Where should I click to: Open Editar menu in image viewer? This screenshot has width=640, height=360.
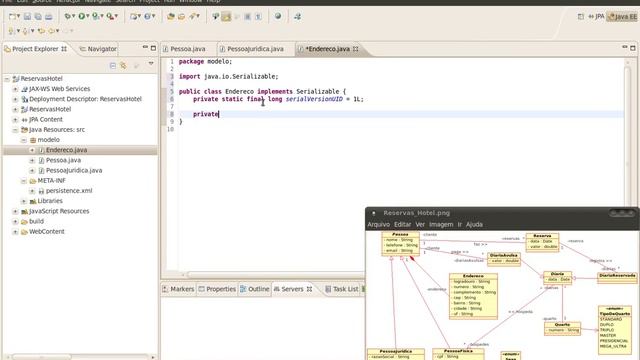(402, 224)
